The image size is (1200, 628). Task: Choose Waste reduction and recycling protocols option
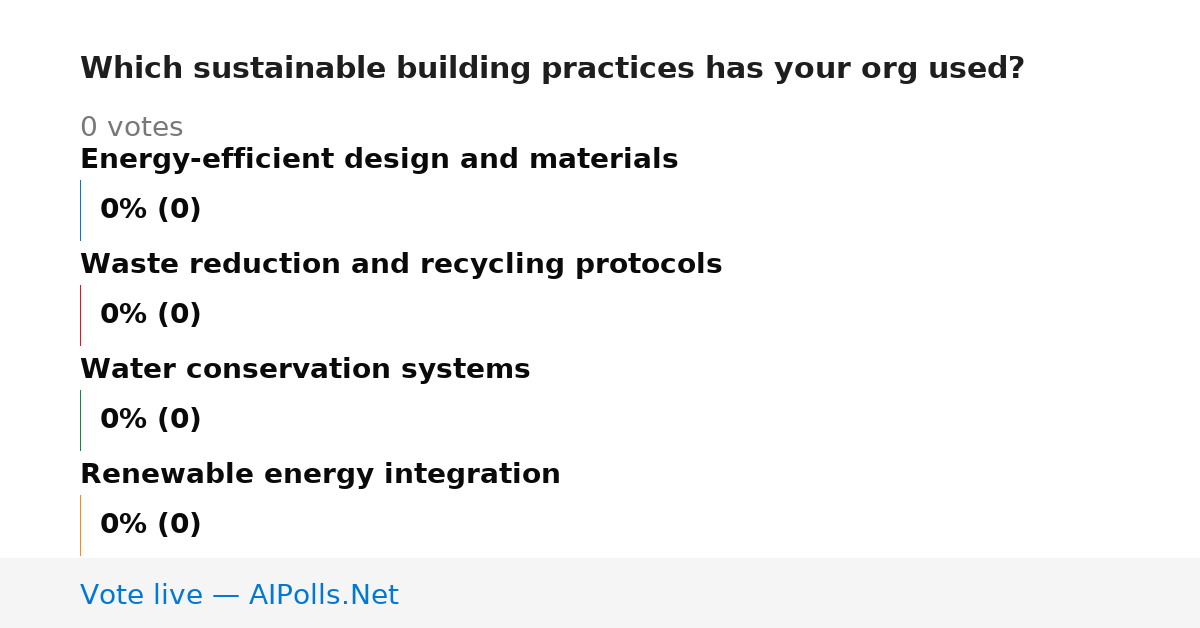click(401, 264)
